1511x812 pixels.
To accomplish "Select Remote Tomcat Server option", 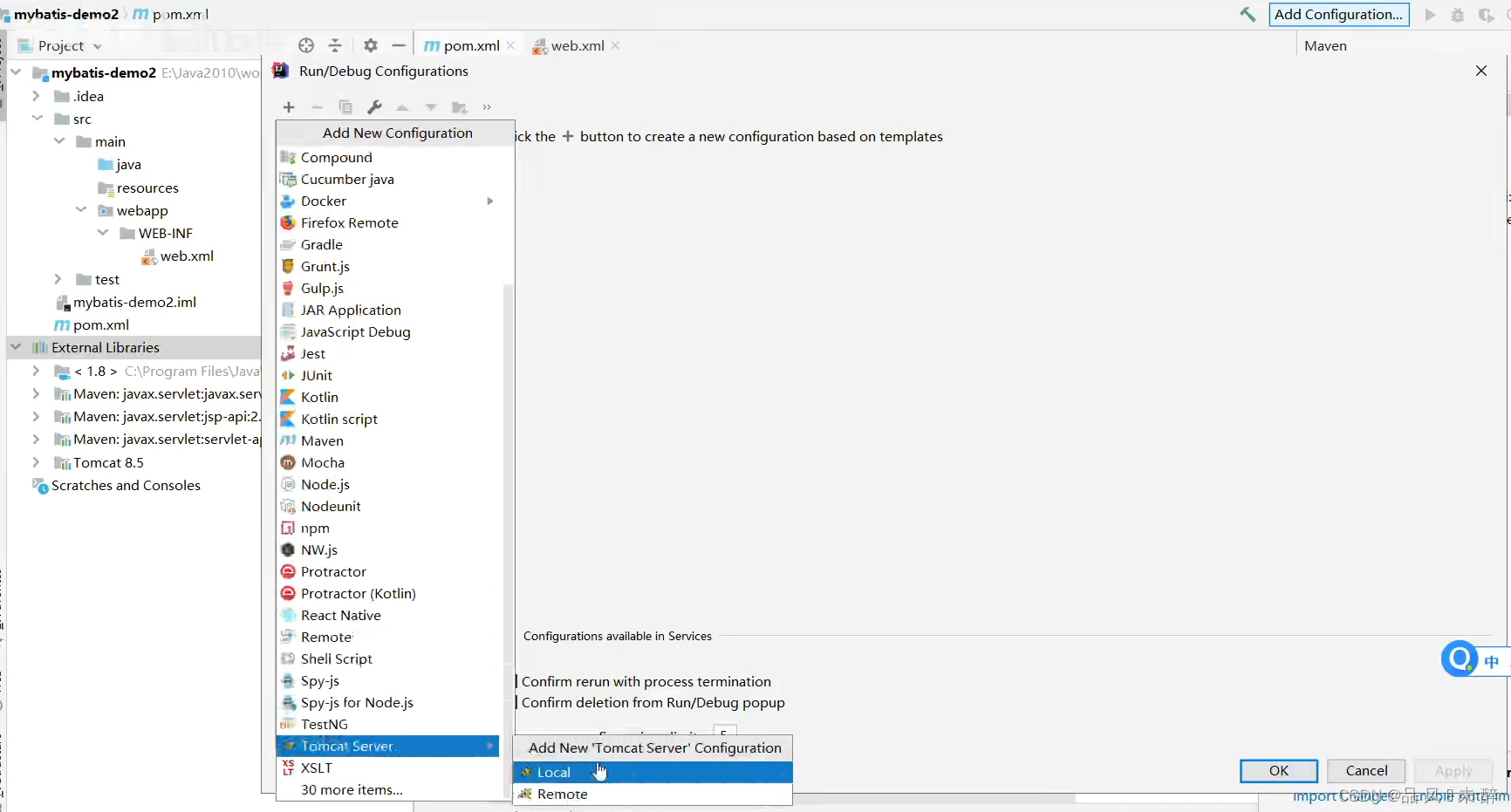I will pos(653,794).
